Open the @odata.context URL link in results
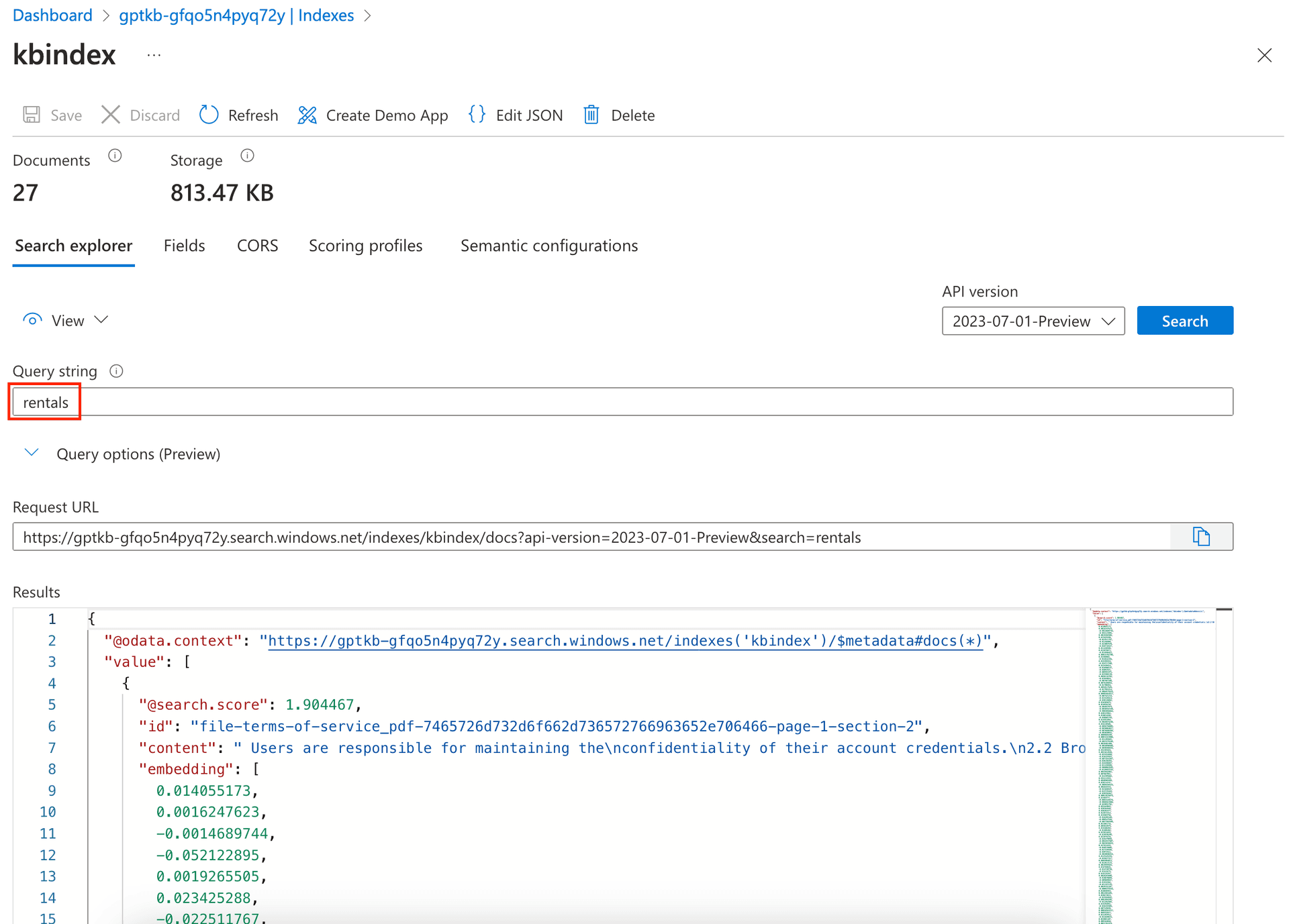 pos(625,641)
